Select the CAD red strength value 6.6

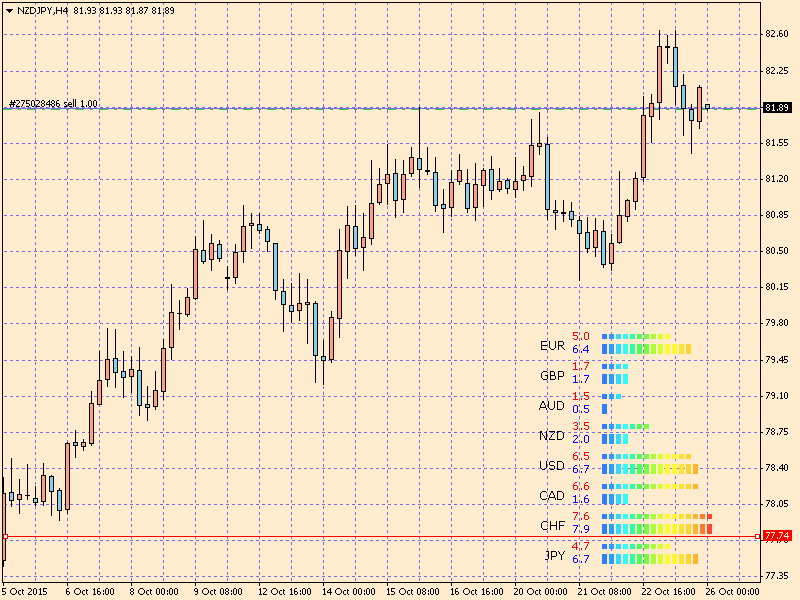pos(581,486)
